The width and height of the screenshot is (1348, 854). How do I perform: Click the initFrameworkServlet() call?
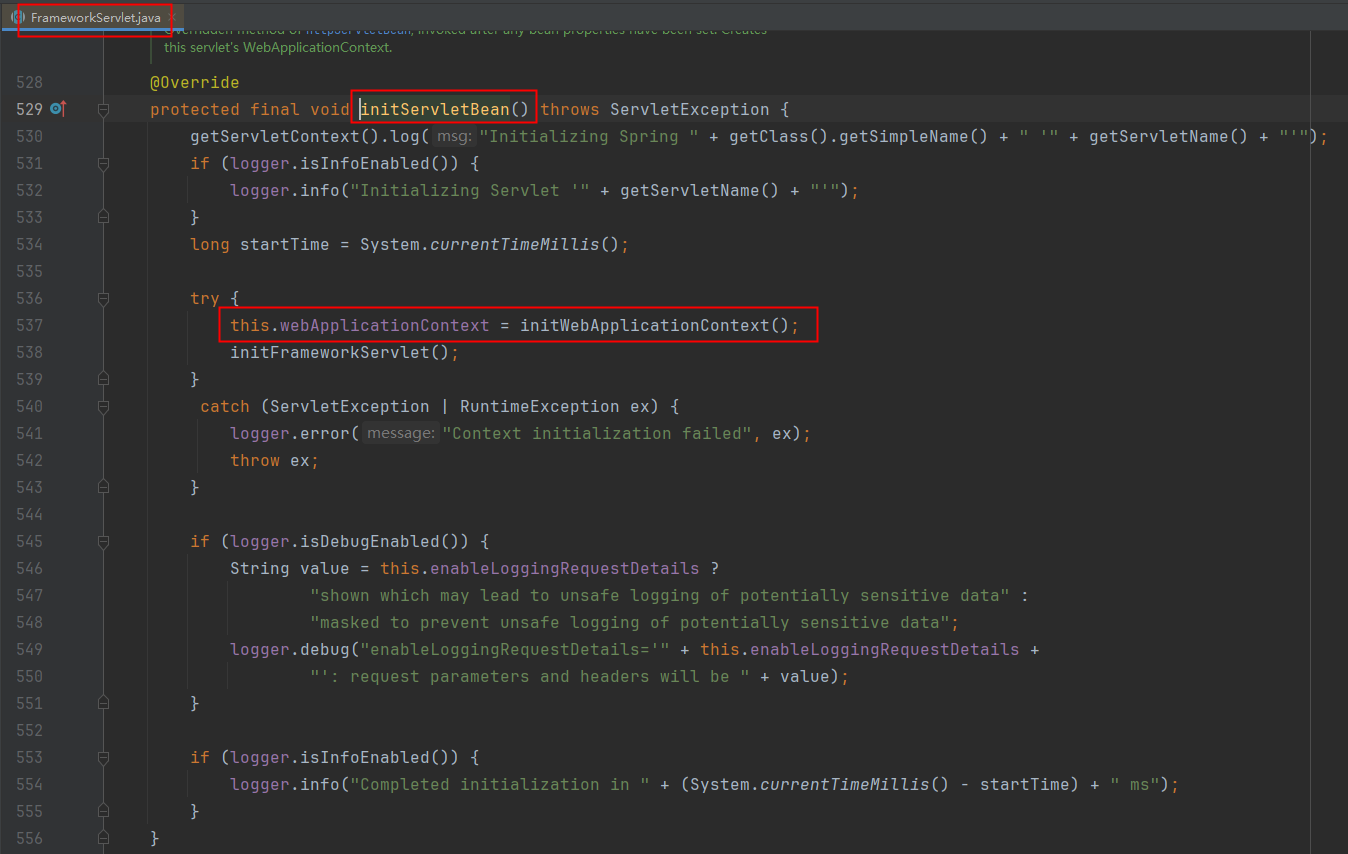click(x=340, y=352)
